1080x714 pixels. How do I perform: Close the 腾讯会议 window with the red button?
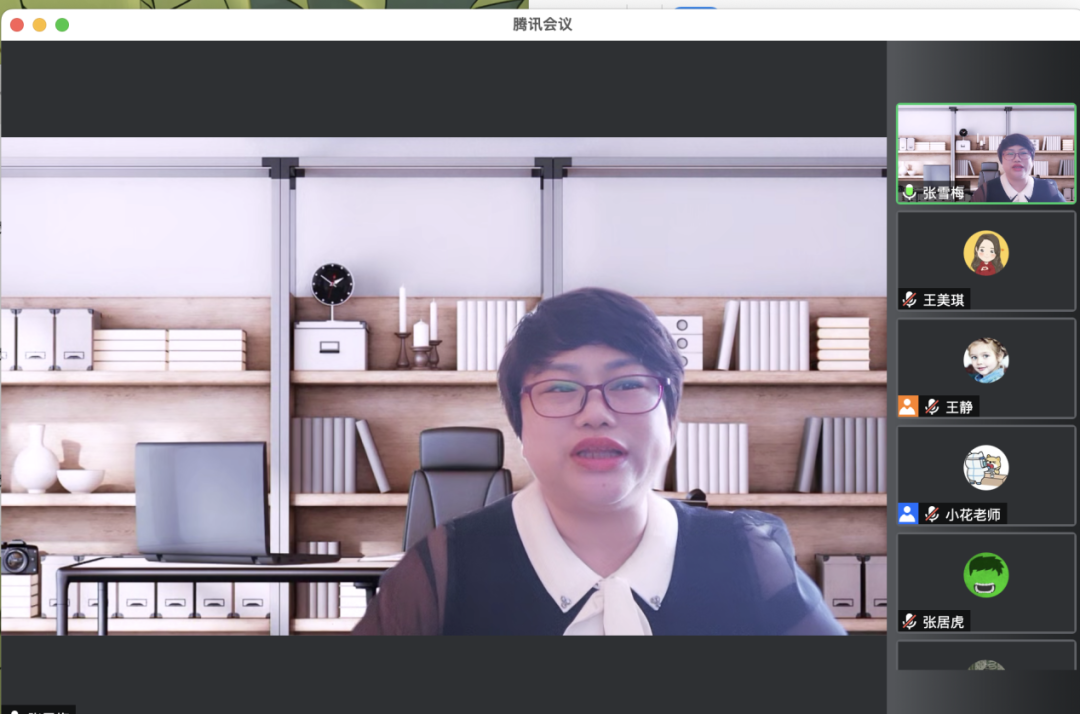(17, 25)
